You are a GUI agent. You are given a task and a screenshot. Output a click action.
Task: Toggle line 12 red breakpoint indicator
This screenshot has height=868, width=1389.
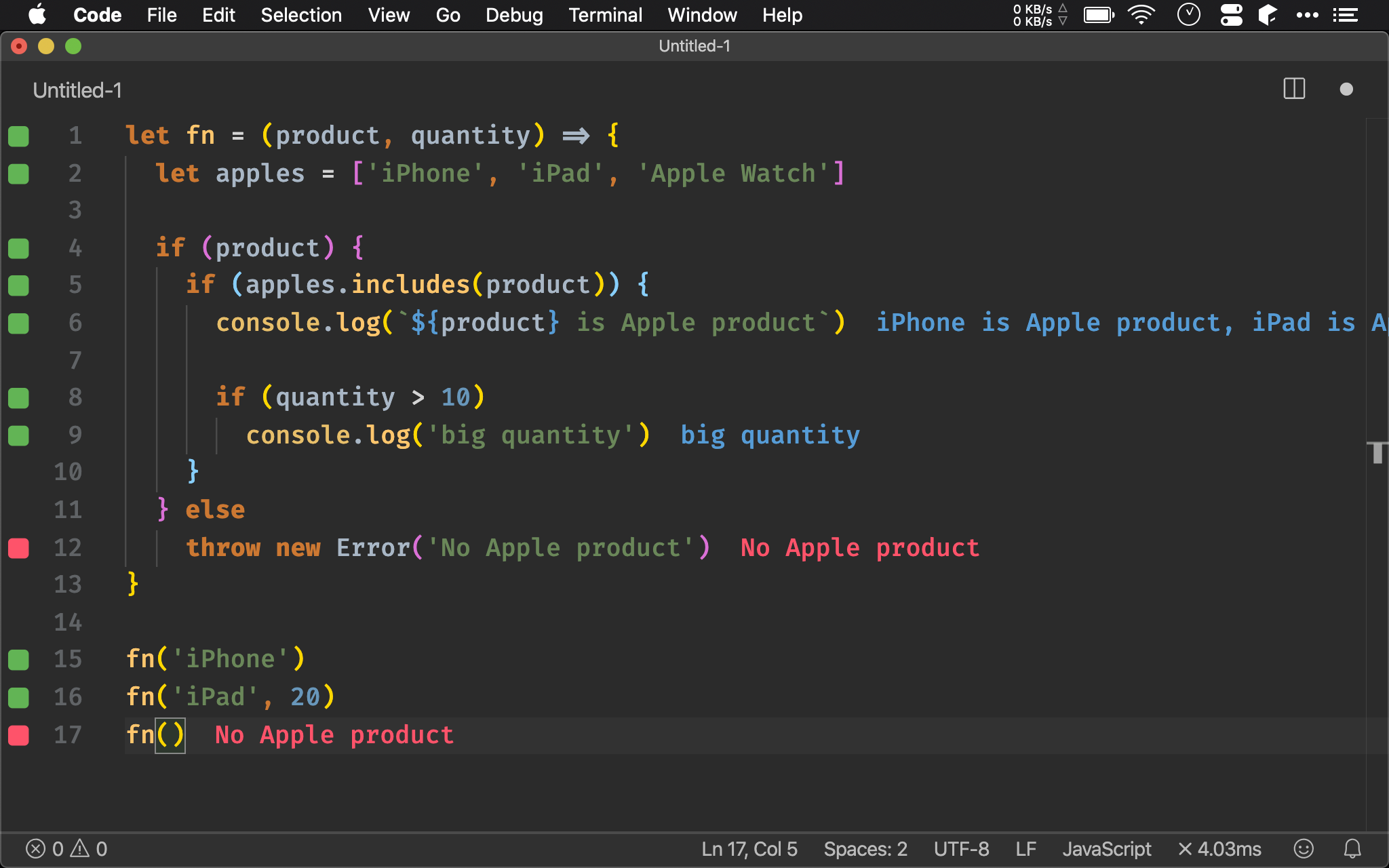pos(18,548)
